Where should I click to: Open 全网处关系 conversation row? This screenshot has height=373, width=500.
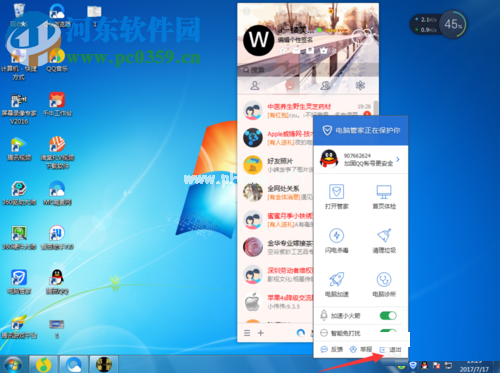[276, 192]
